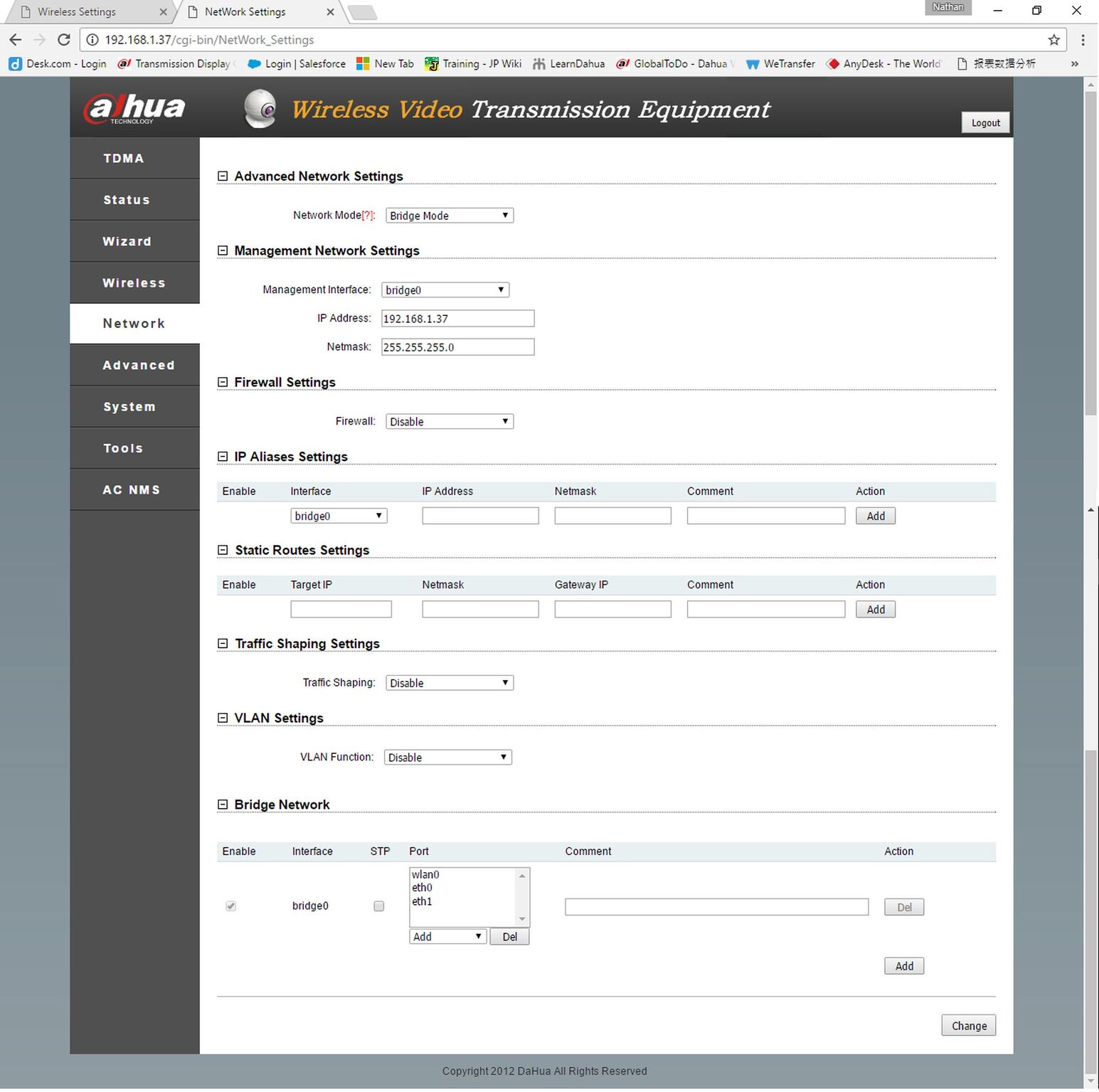Show hidden bookmarks with the double chevron
1099x1092 pixels.
[1074, 63]
